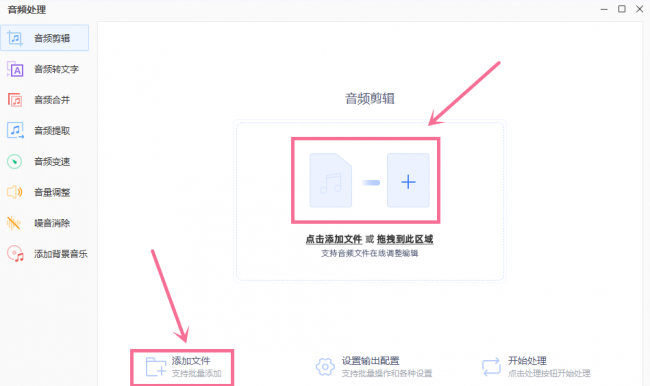Click the 点击添加文件 link

click(334, 239)
